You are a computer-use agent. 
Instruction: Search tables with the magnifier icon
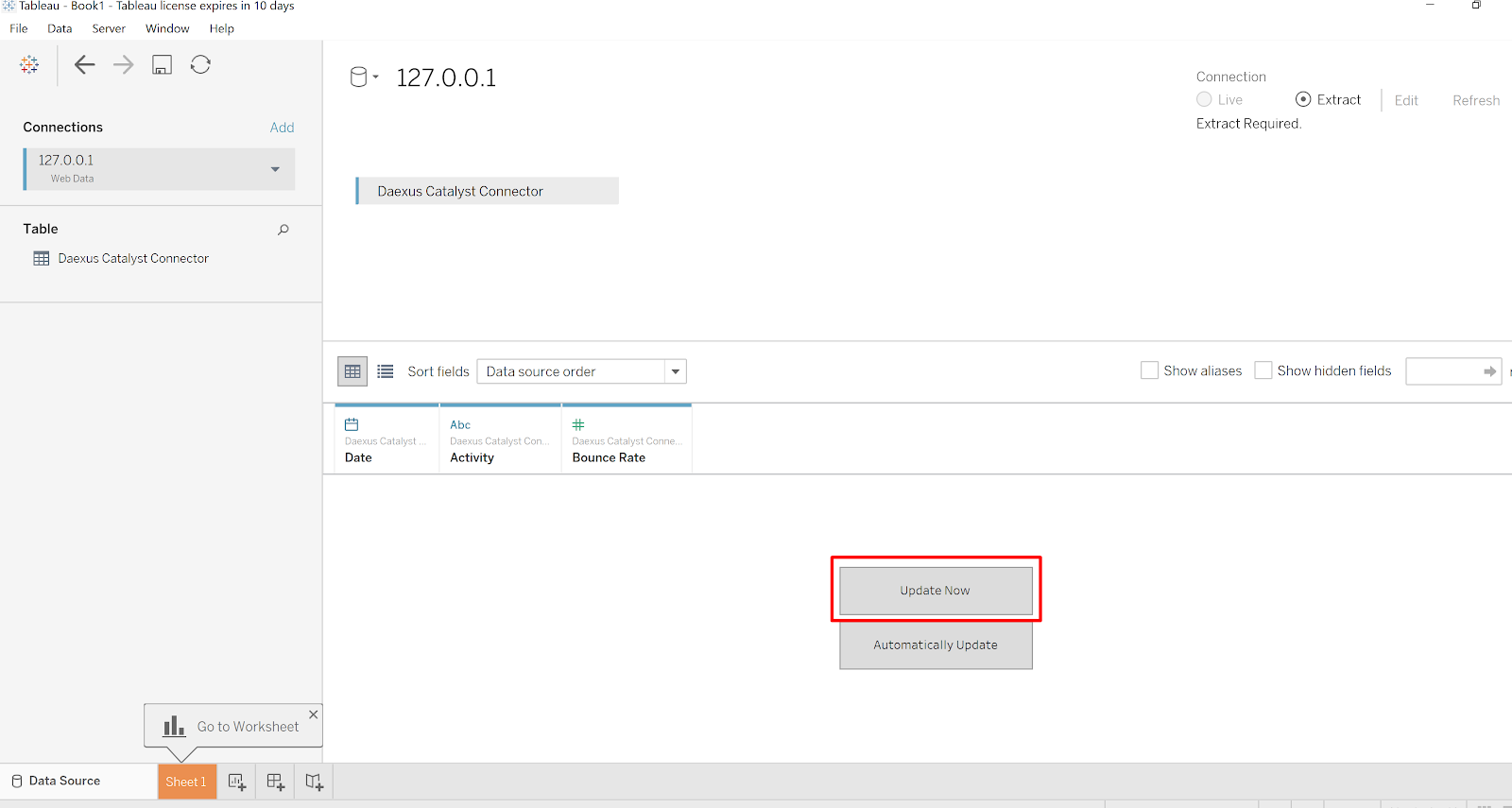pyautogui.click(x=283, y=230)
